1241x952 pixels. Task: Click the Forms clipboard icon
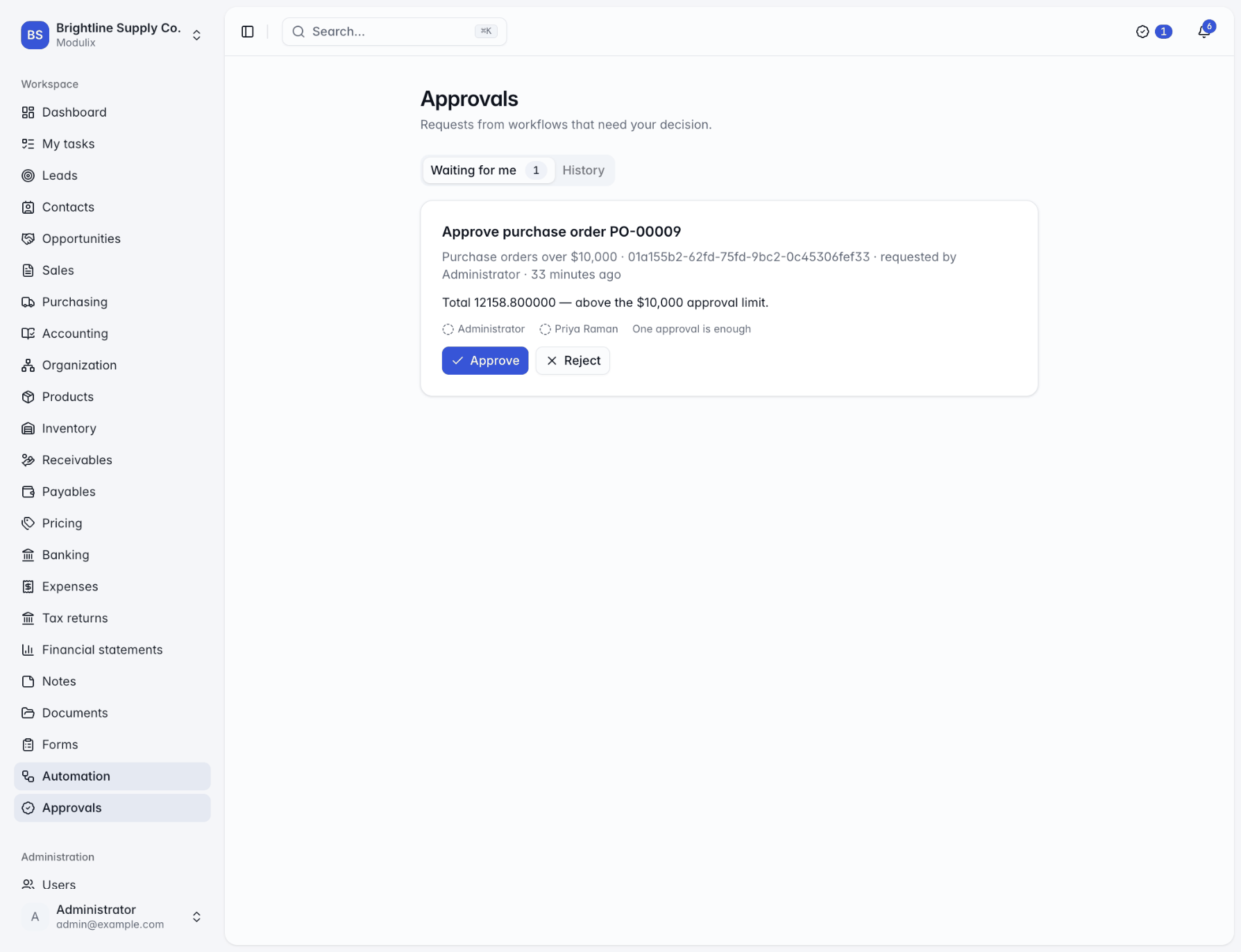pyautogui.click(x=28, y=745)
